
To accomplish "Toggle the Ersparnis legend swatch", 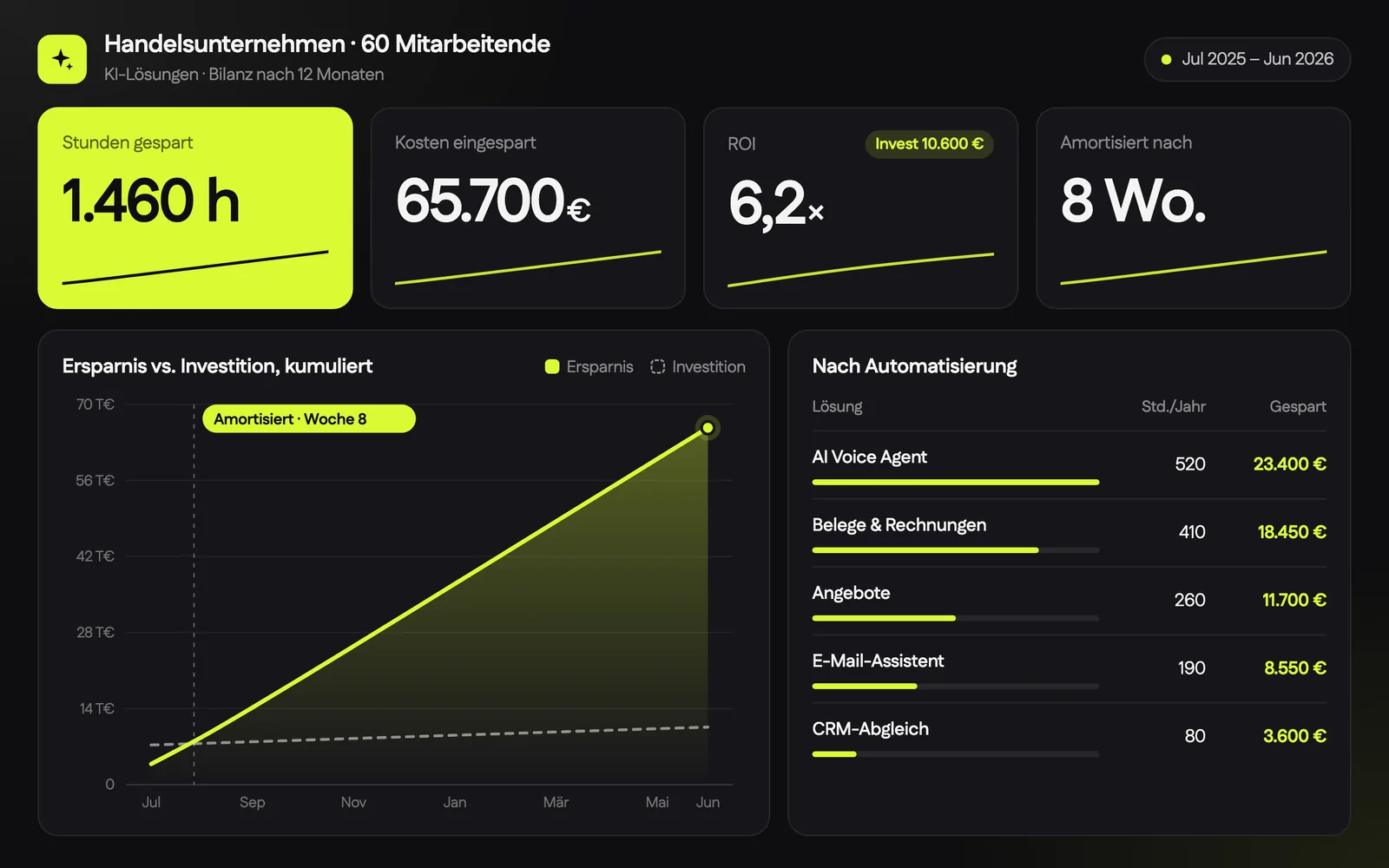I will [552, 366].
